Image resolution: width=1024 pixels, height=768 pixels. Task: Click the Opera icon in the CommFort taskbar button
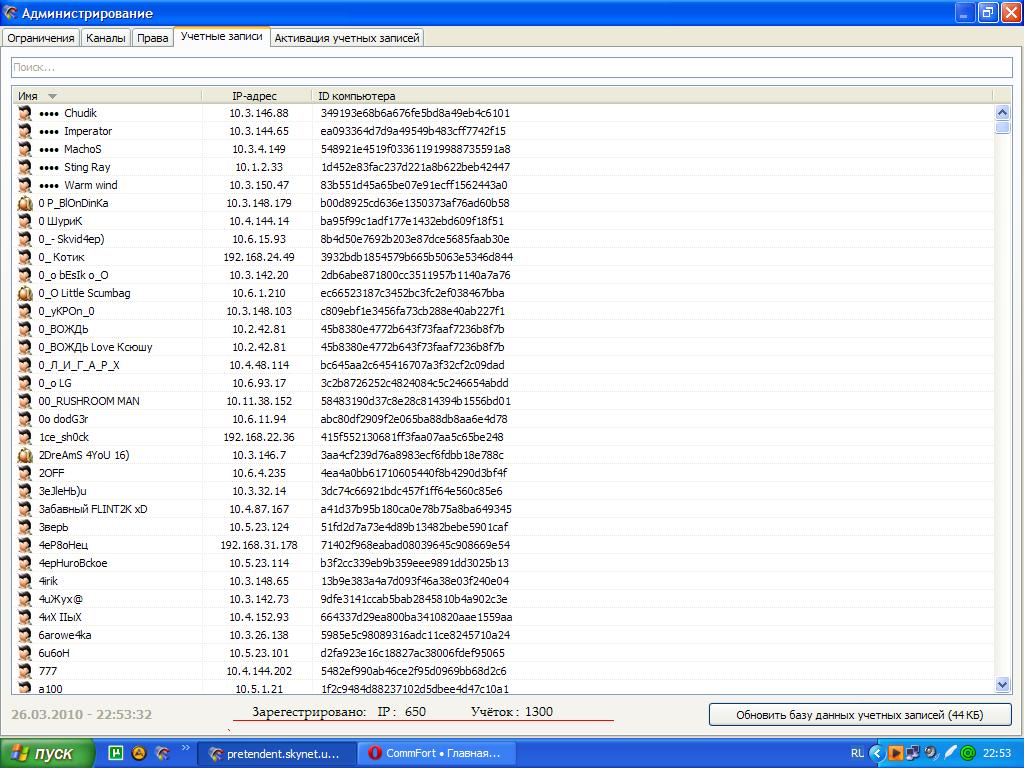coord(375,753)
